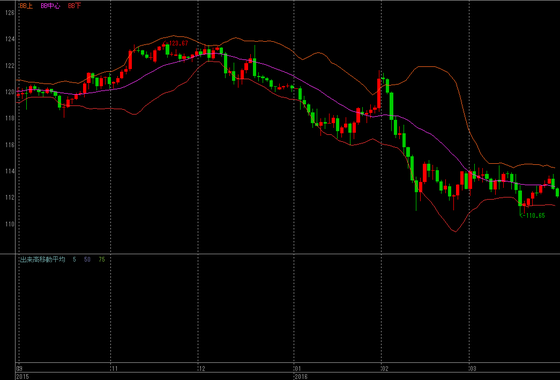Click the 2016 year label
Image resolution: width=560 pixels, height=380 pixels.
click(x=300, y=376)
